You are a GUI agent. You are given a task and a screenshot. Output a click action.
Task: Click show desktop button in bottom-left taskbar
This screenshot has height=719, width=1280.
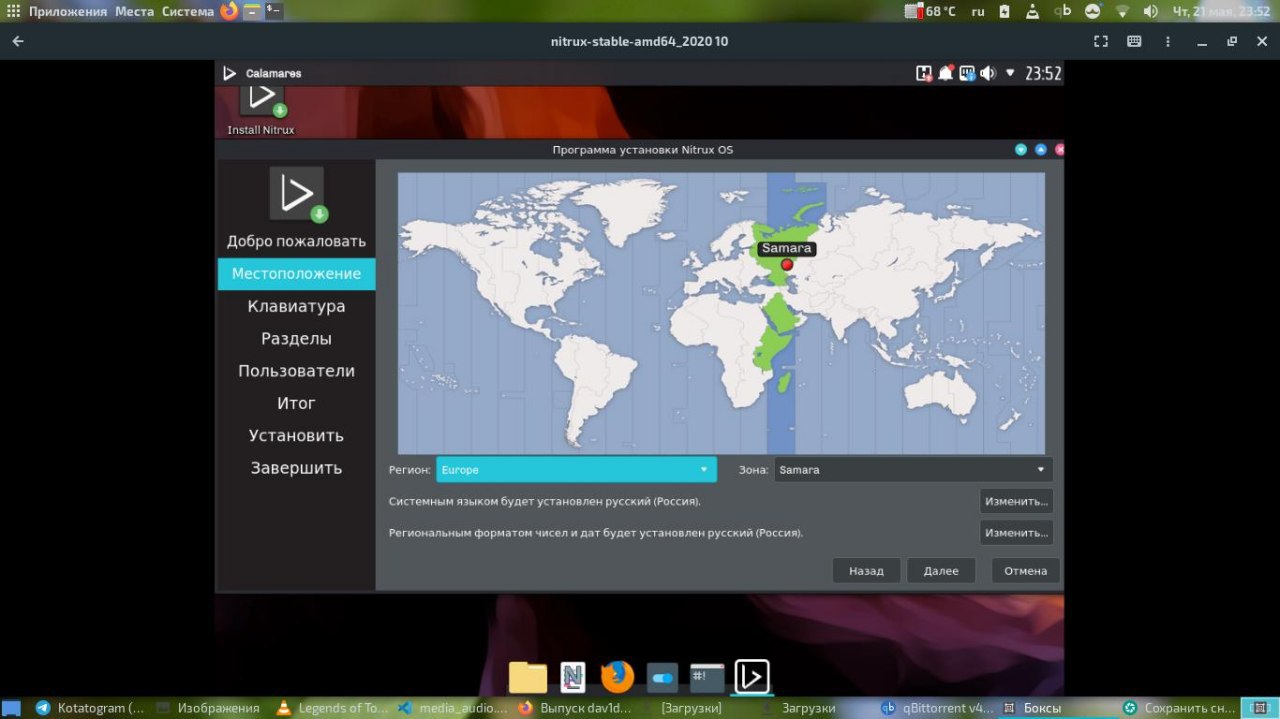(x=11, y=708)
